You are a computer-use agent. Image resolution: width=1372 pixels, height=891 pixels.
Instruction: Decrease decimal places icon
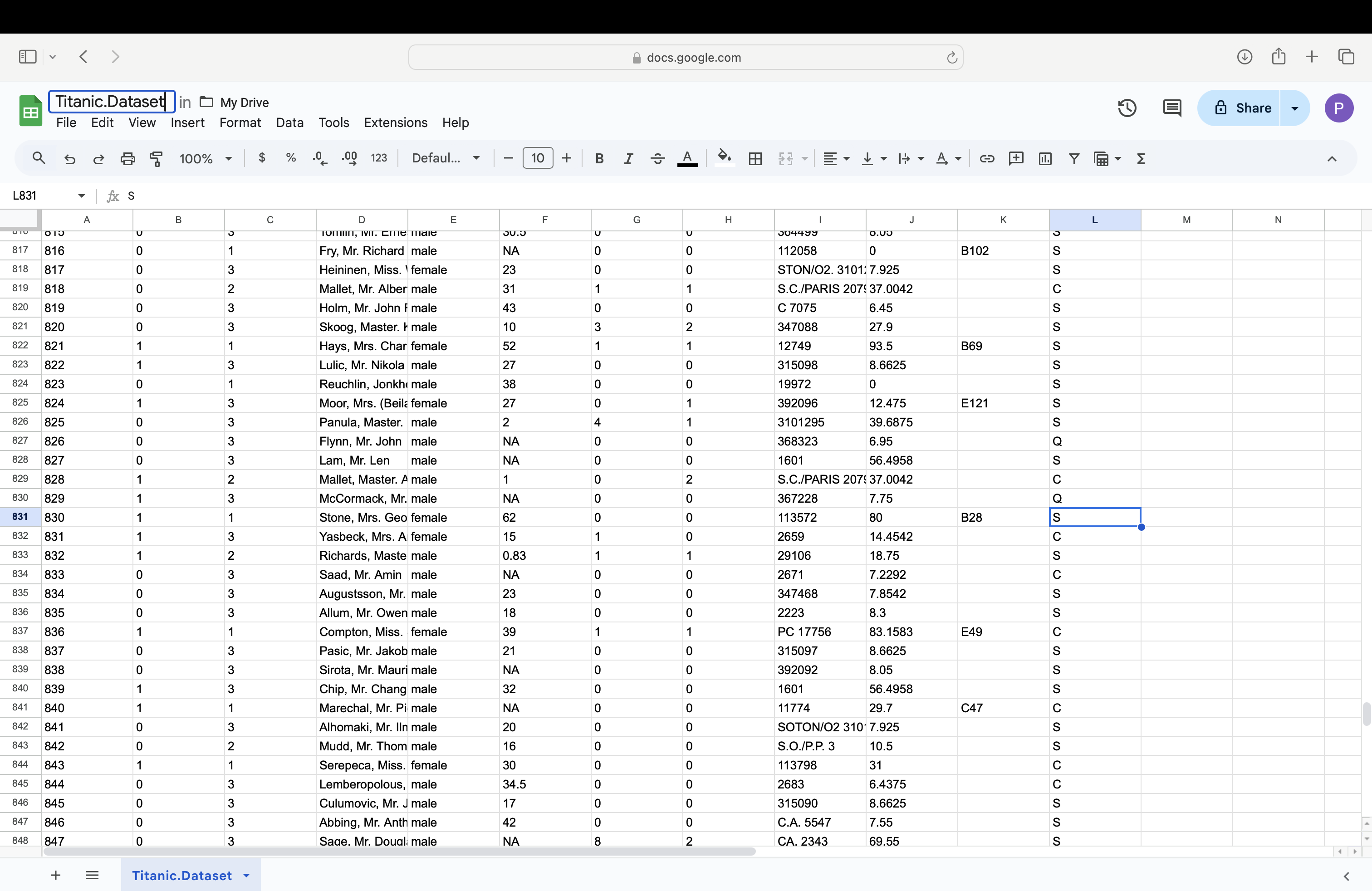click(x=320, y=158)
